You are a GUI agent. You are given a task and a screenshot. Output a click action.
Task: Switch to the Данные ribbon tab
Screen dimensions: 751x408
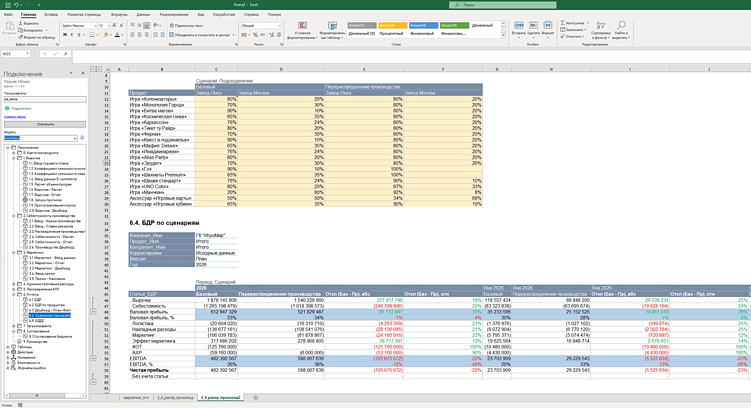(143, 15)
